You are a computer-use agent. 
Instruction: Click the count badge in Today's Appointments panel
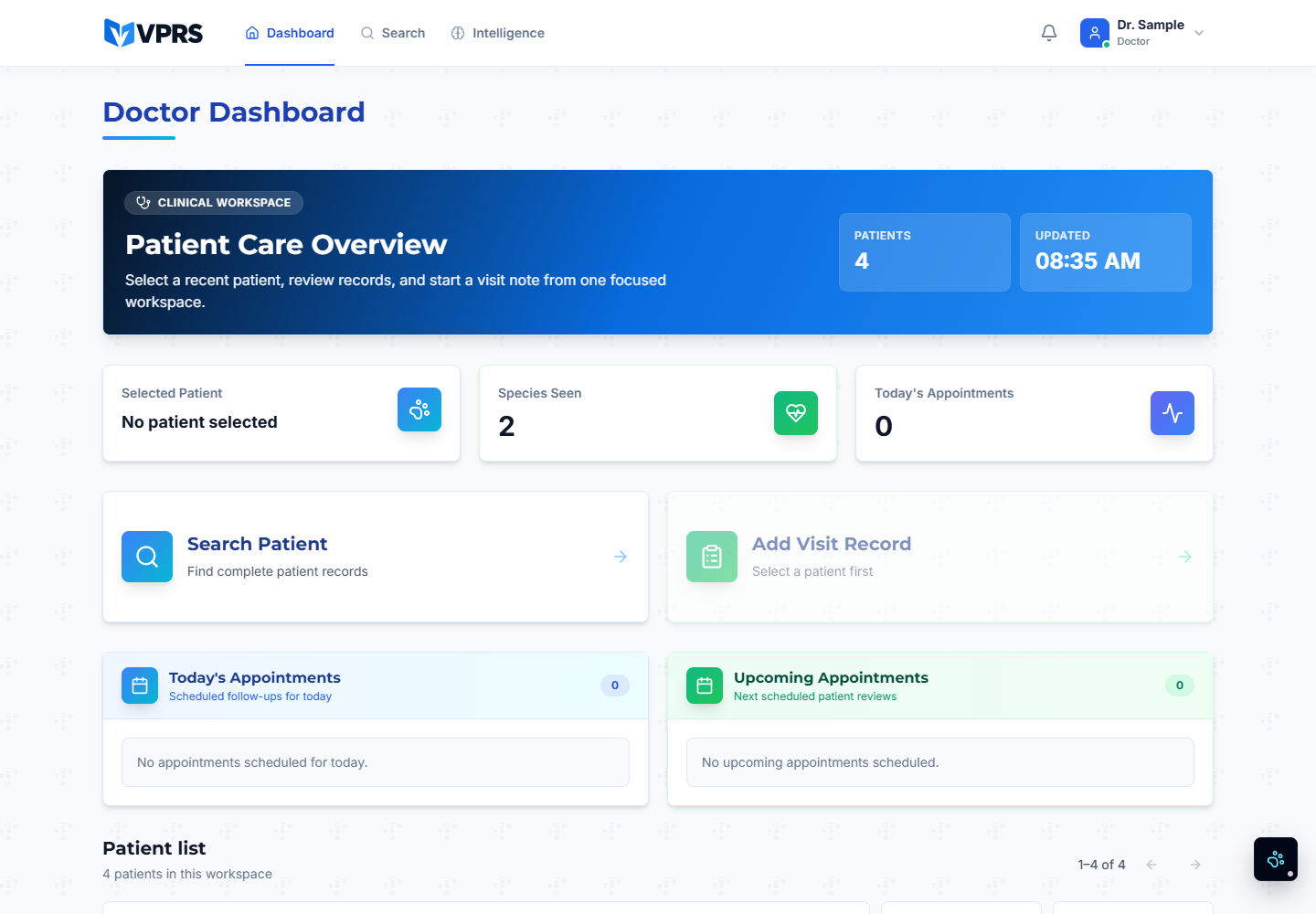(615, 685)
